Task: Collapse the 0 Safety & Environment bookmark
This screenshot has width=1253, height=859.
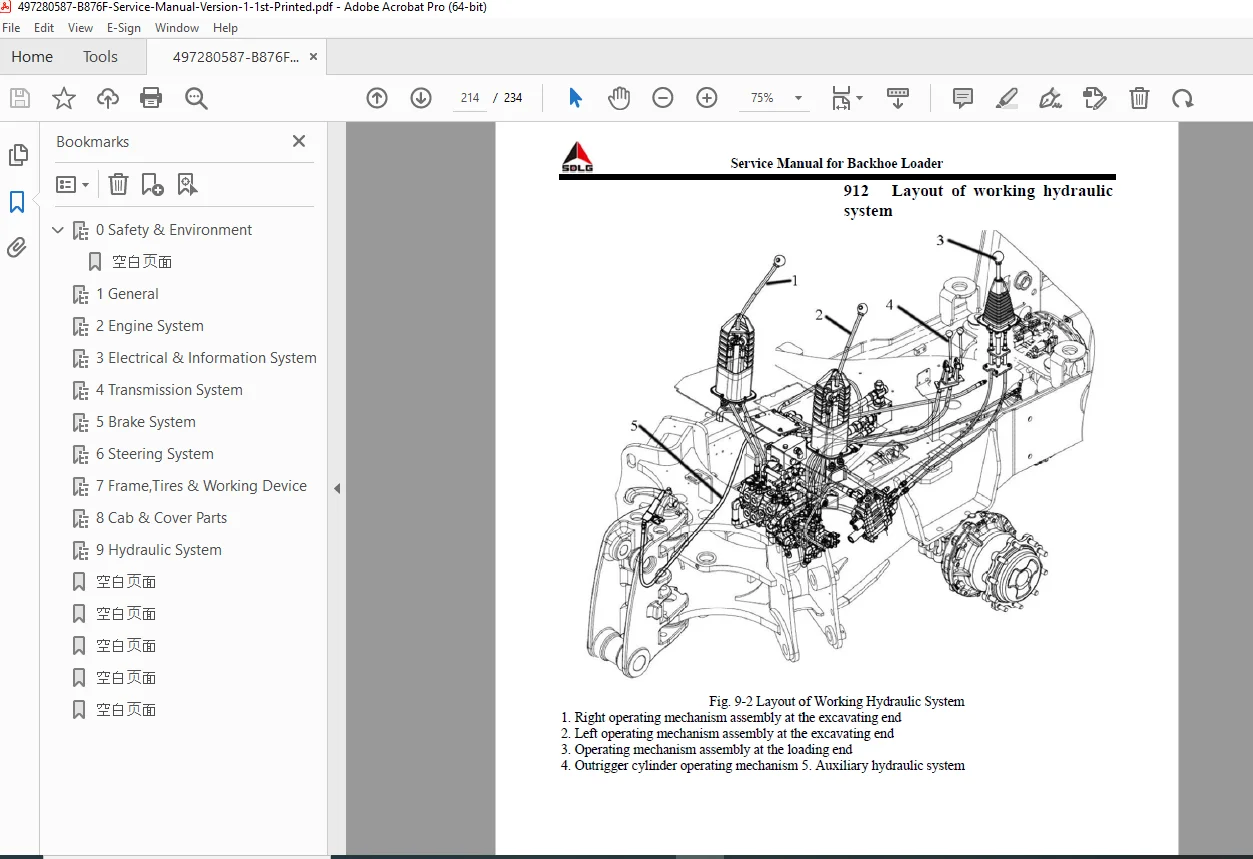Action: 58,230
